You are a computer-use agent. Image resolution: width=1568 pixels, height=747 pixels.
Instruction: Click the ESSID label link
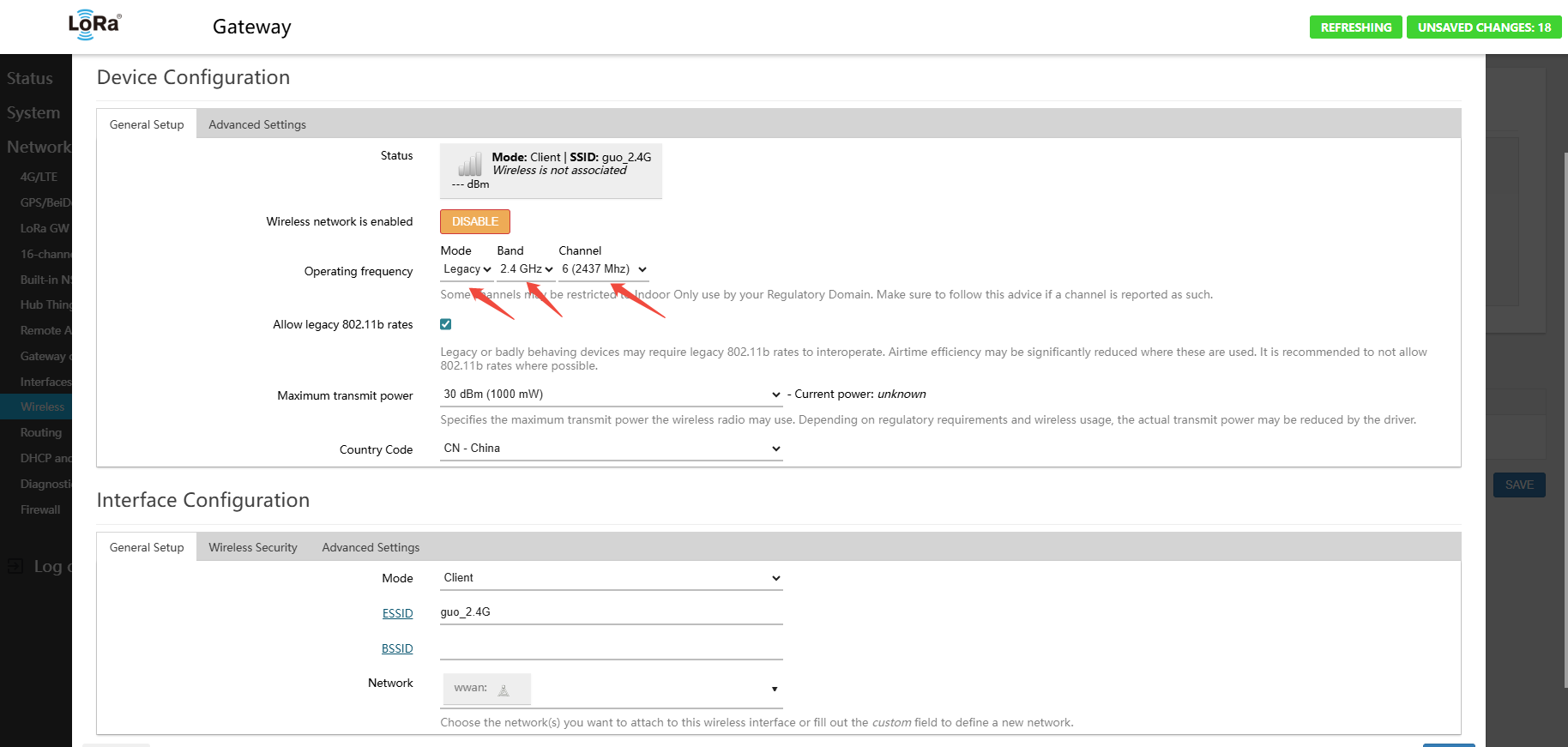397,613
